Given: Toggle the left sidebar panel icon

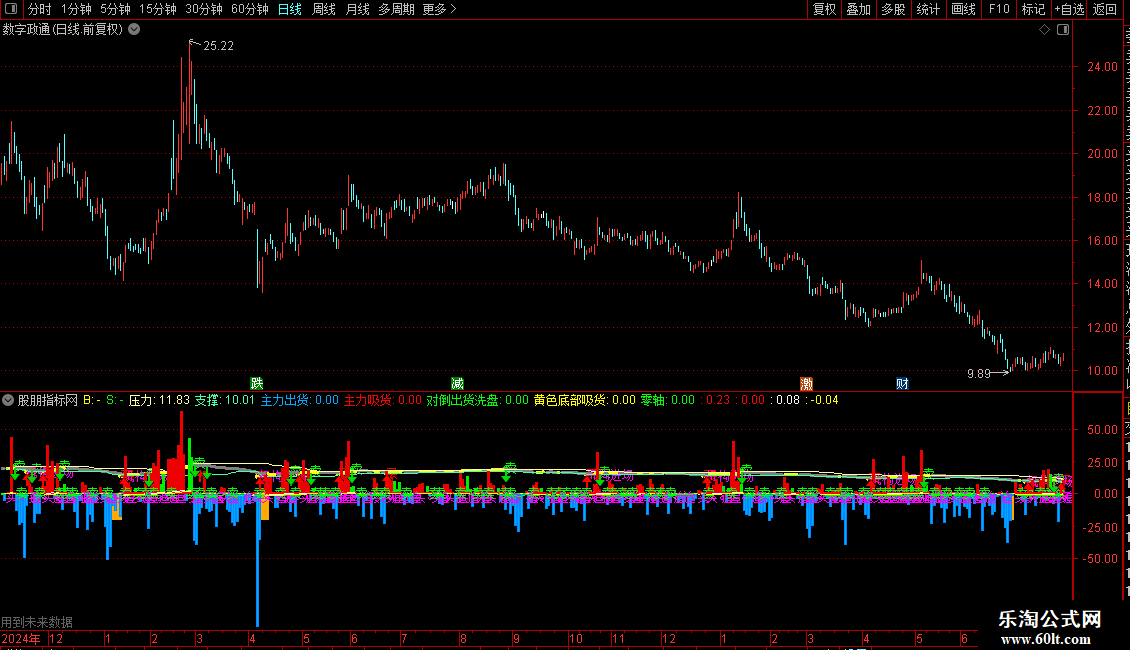Looking at the screenshot, I should coord(11,9).
